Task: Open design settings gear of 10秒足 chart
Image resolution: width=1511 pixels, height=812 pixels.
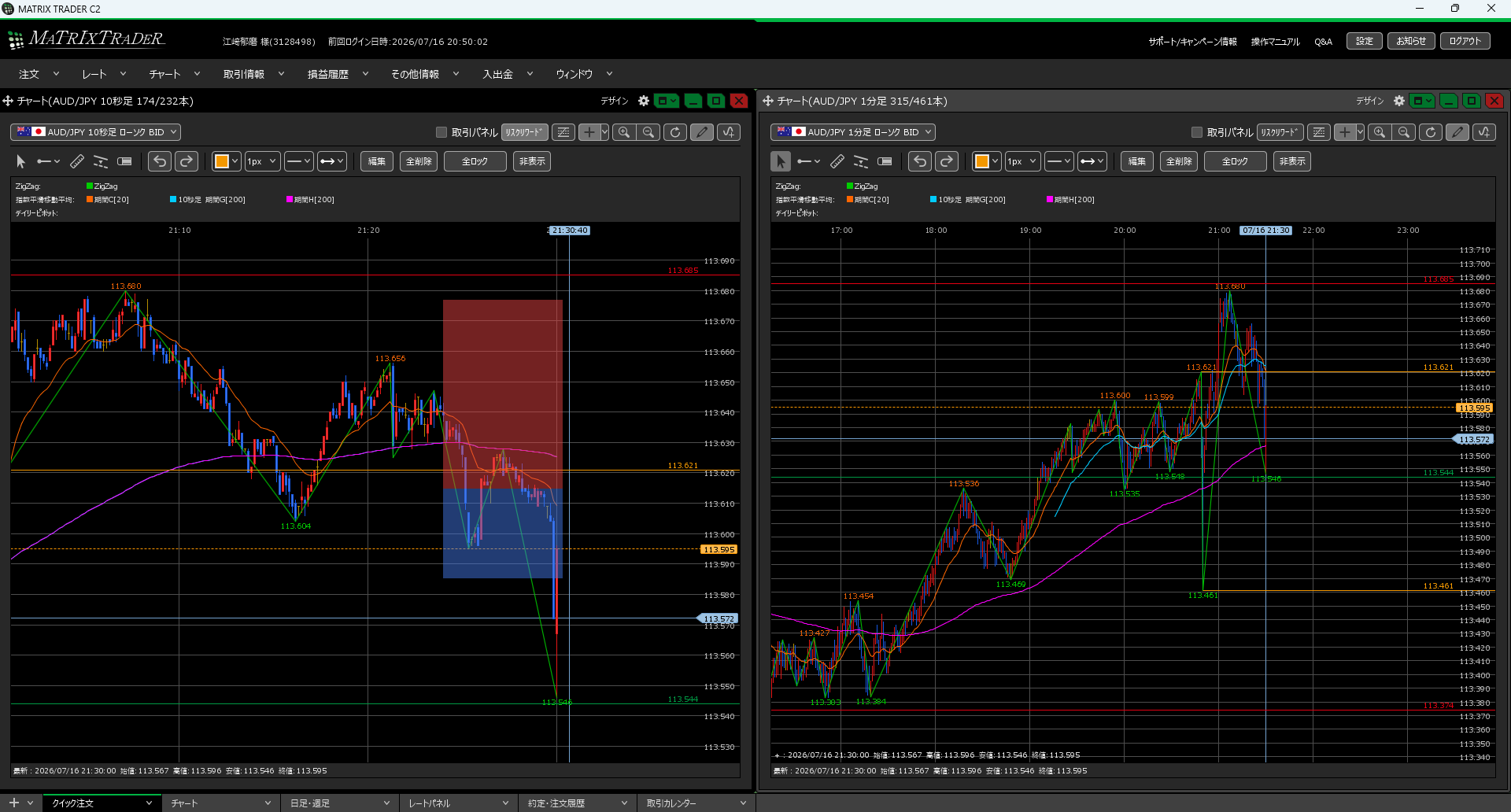Action: pyautogui.click(x=644, y=101)
